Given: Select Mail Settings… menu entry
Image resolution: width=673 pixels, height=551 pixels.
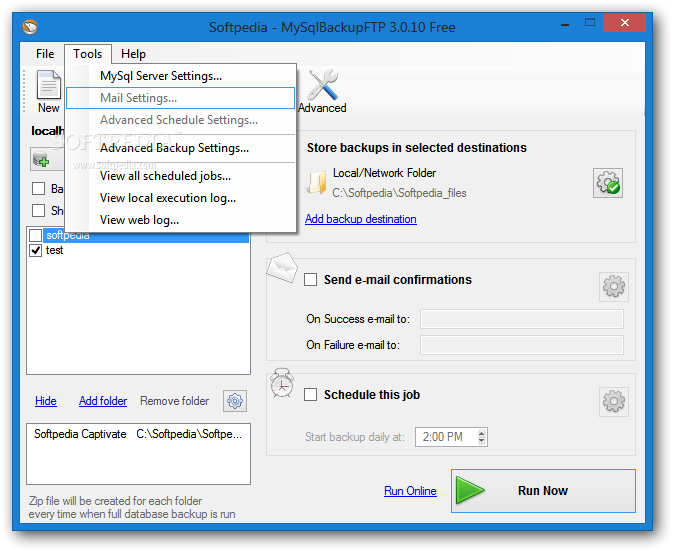Looking at the screenshot, I should click(180, 98).
